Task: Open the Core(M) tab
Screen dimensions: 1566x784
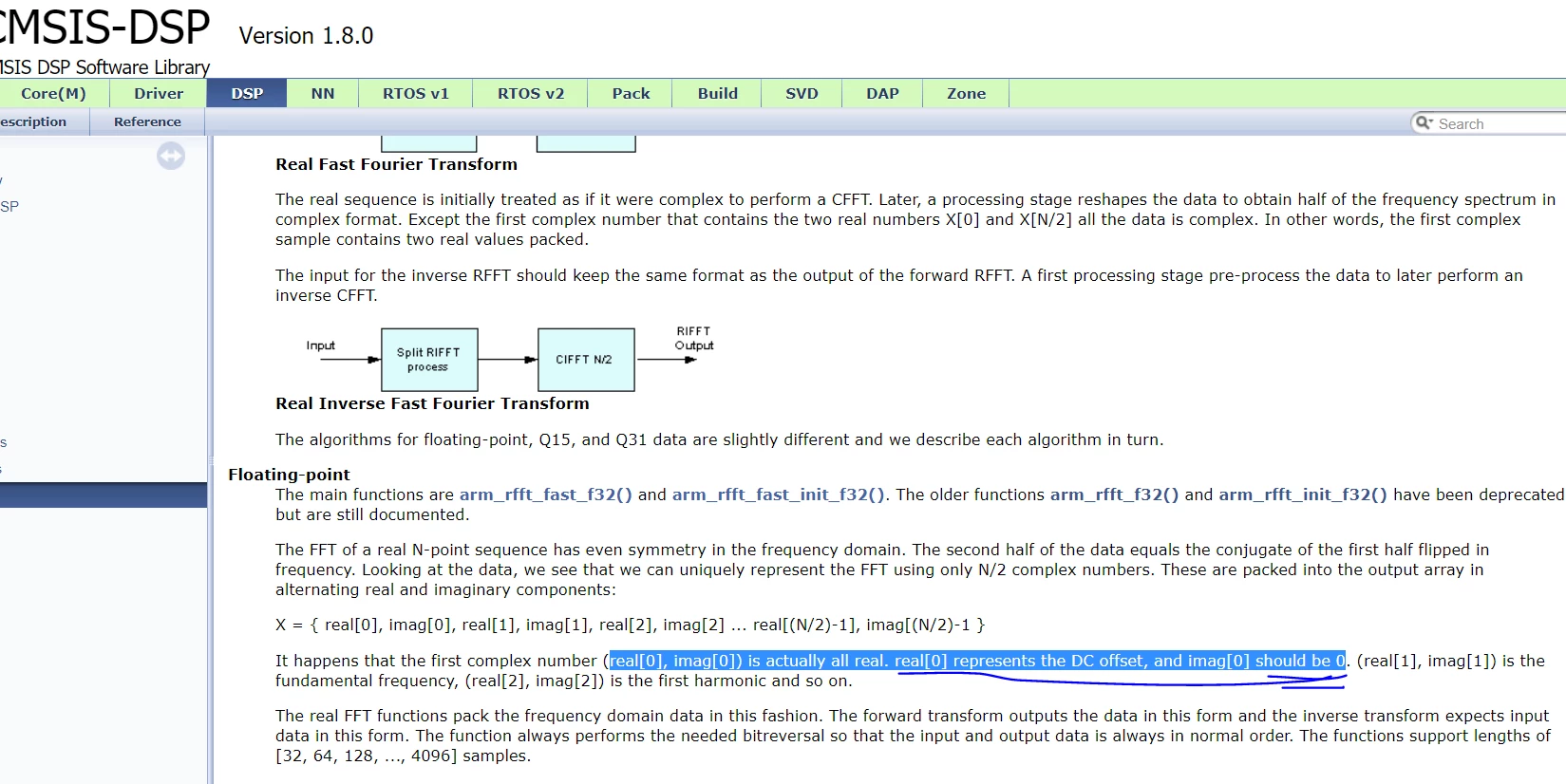Action: 53,93
